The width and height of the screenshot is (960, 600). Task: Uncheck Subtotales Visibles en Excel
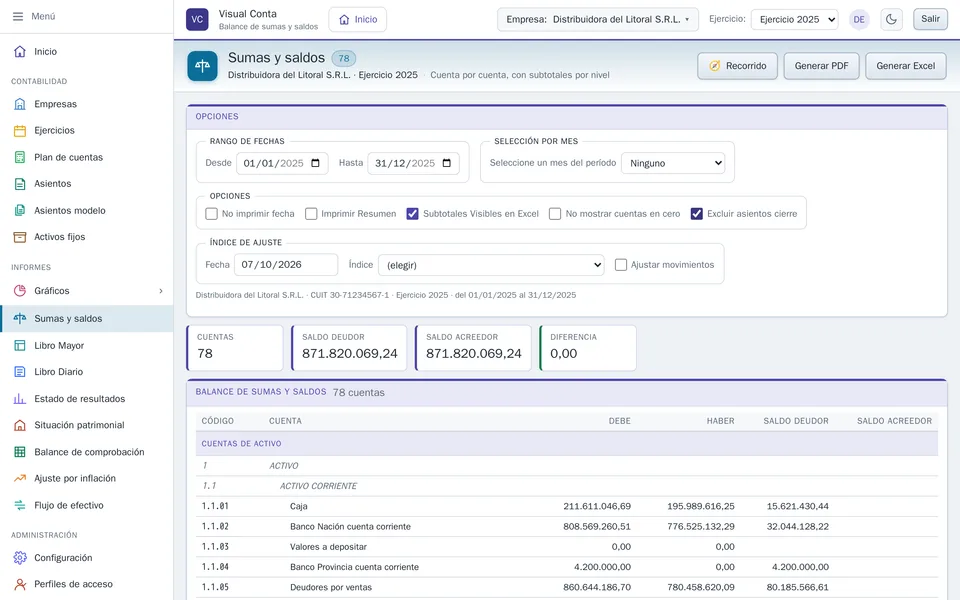point(413,214)
